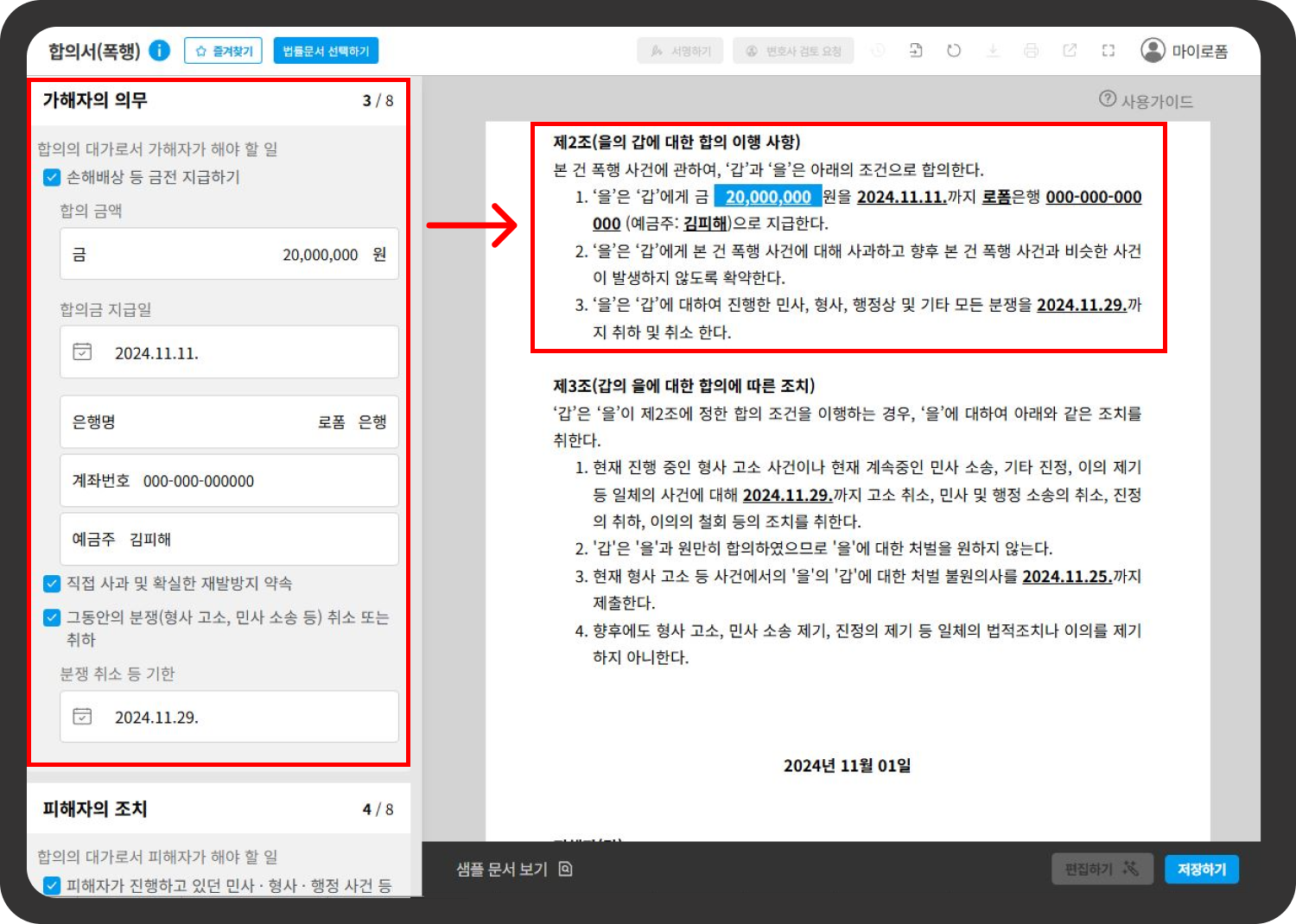Click underlined date 2024.11.11. in 제2조
Image resolution: width=1296 pixels, height=924 pixels.
[x=902, y=197]
